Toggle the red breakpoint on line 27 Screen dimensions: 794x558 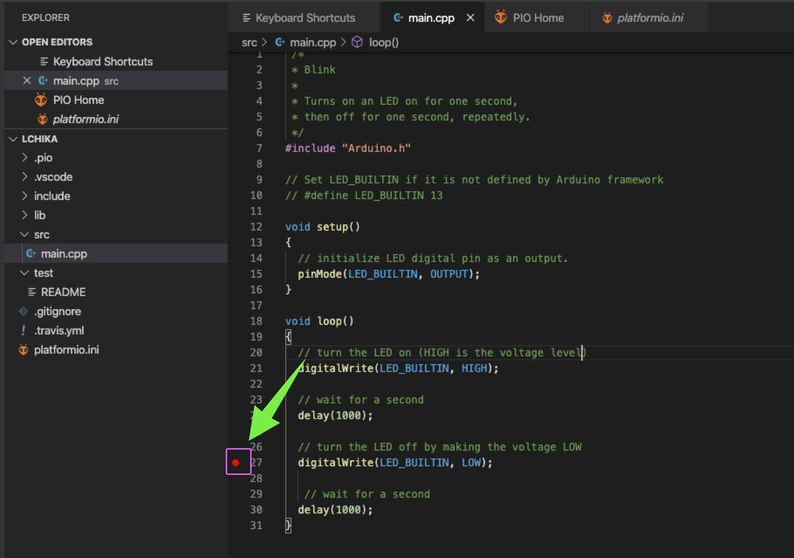pyautogui.click(x=236, y=462)
